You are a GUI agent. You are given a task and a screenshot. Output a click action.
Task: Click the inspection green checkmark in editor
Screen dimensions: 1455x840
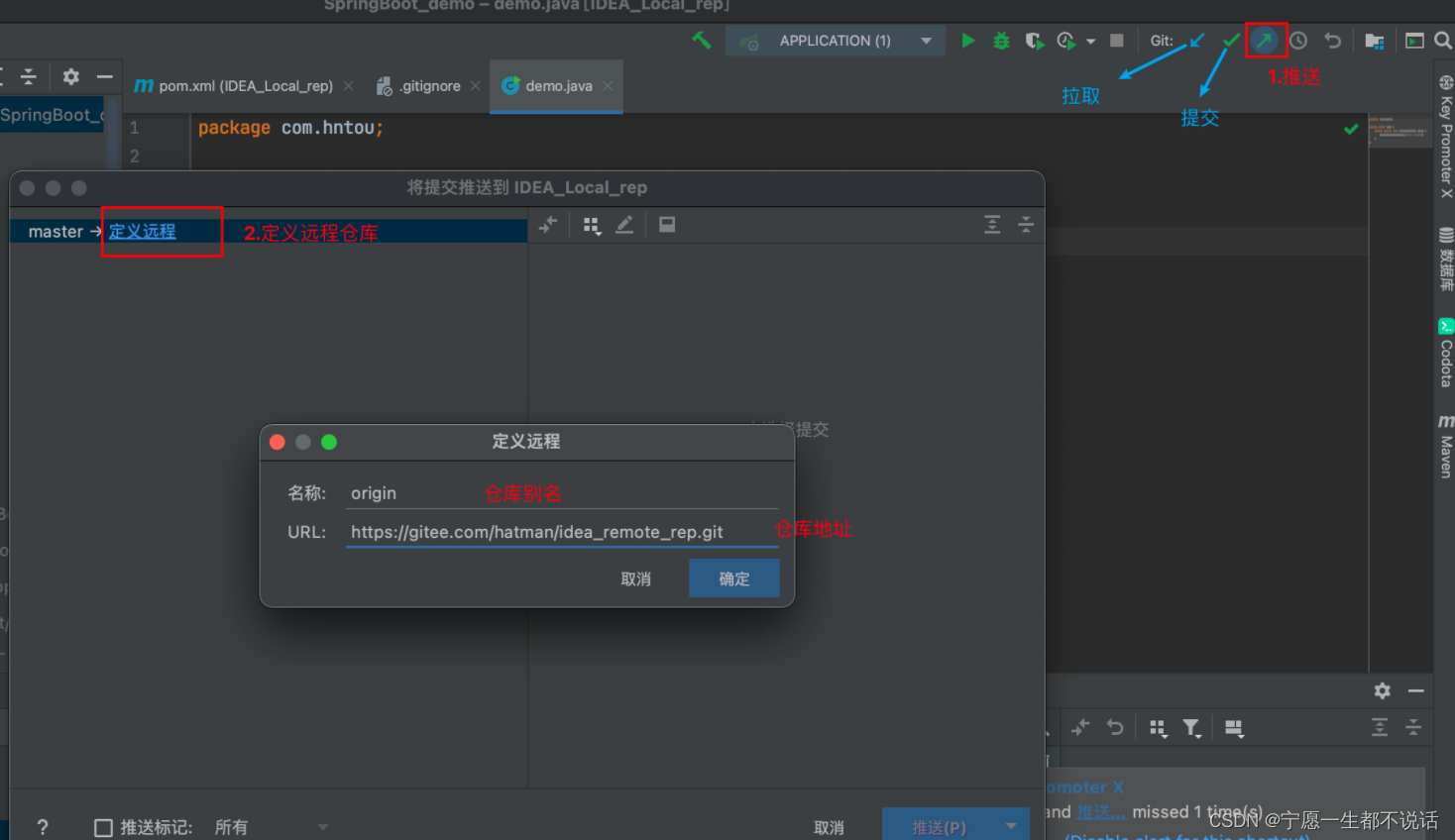1350,129
